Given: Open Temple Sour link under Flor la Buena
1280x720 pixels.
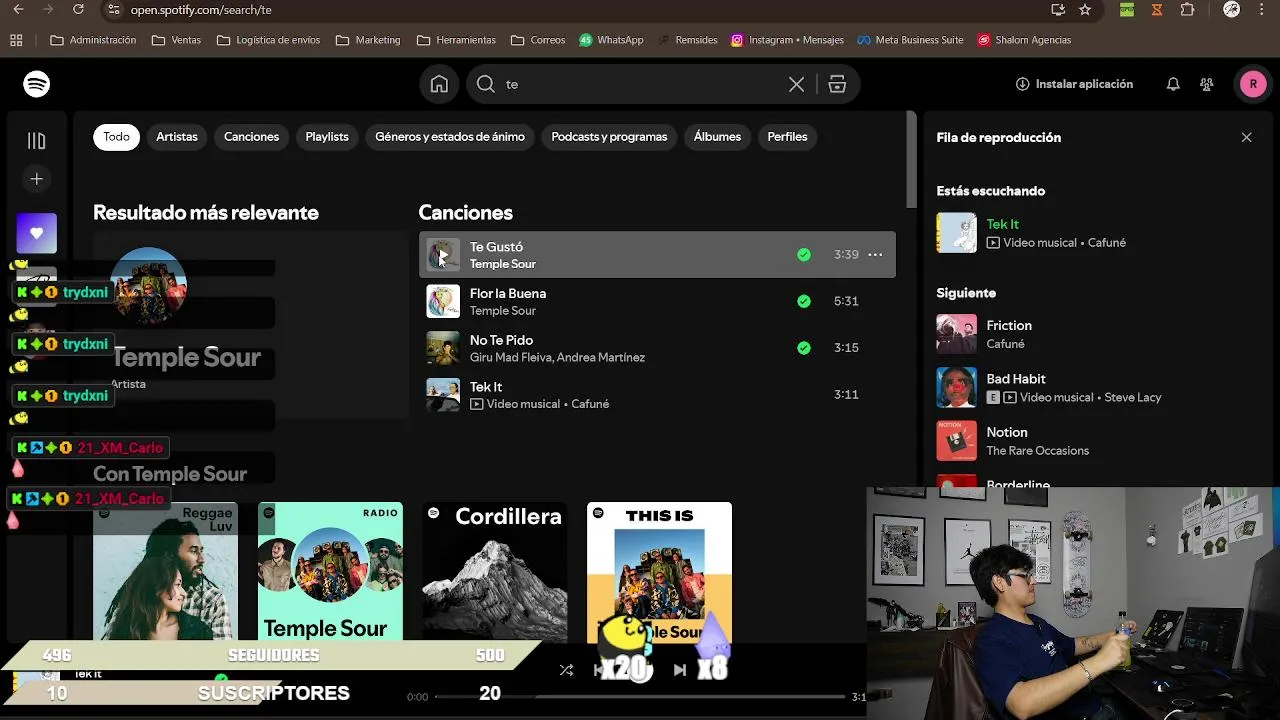Looking at the screenshot, I should (503, 311).
